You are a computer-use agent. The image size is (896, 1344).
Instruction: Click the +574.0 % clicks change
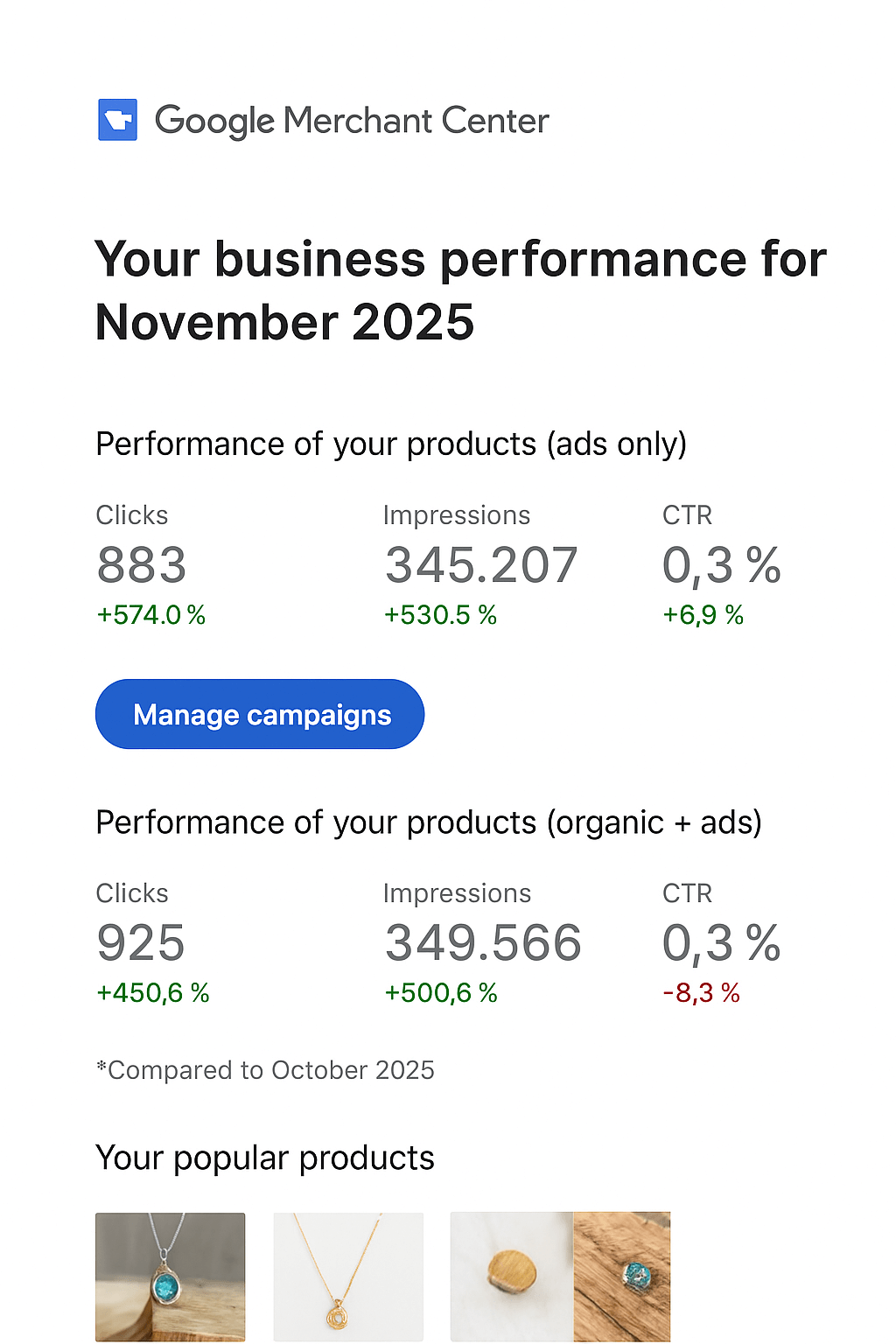click(x=151, y=615)
